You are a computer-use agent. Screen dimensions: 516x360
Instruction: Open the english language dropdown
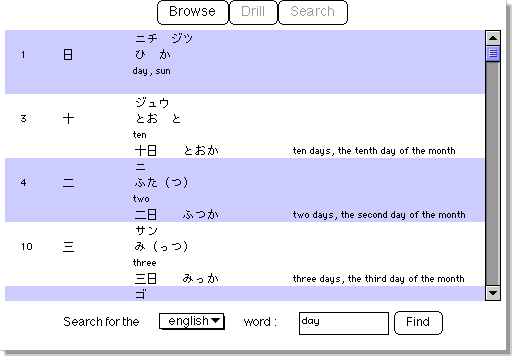point(192,321)
